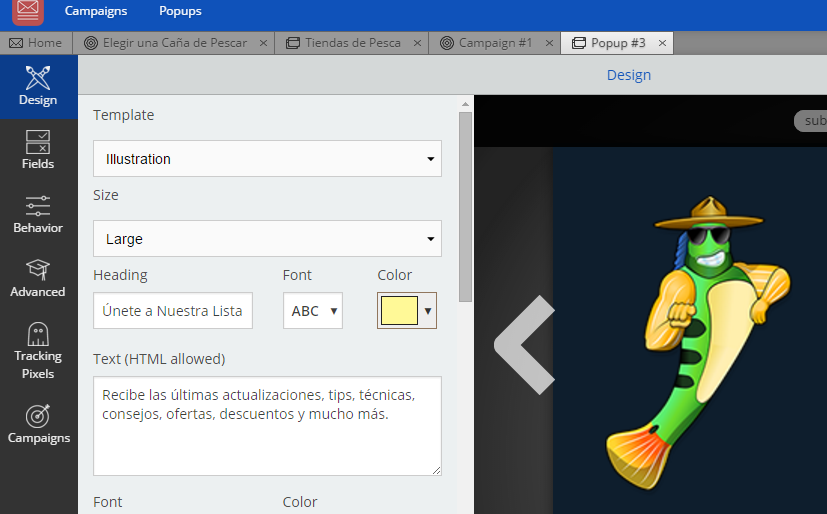827x514 pixels.
Task: Expand the Size dropdown showing Large
Action: point(267,239)
